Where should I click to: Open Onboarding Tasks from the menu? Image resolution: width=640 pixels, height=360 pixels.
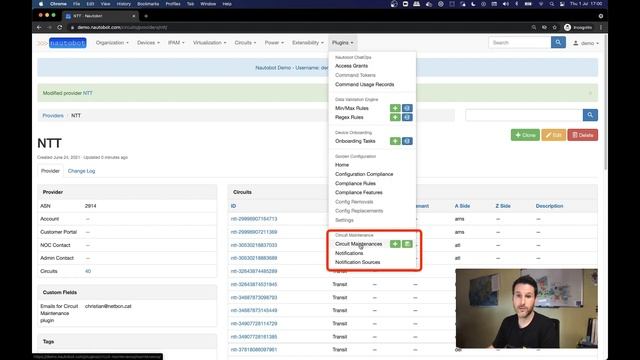pyautogui.click(x=355, y=141)
